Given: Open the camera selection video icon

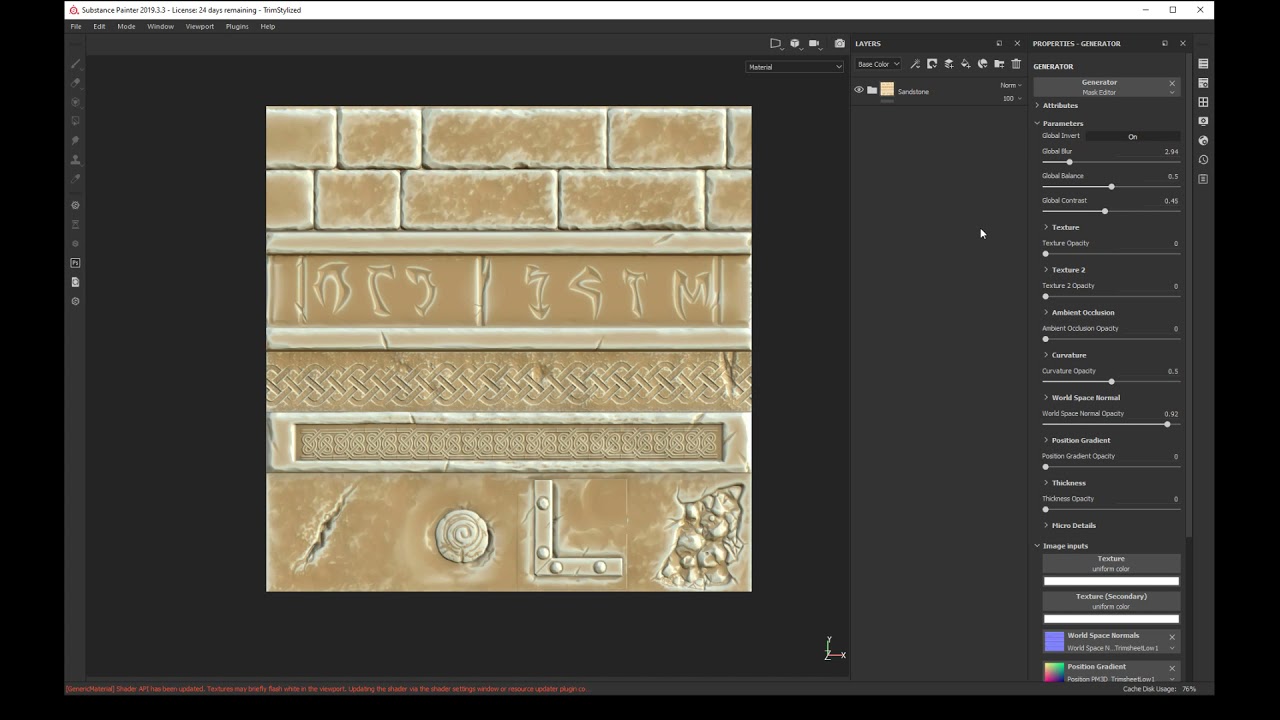Looking at the screenshot, I should tap(814, 43).
